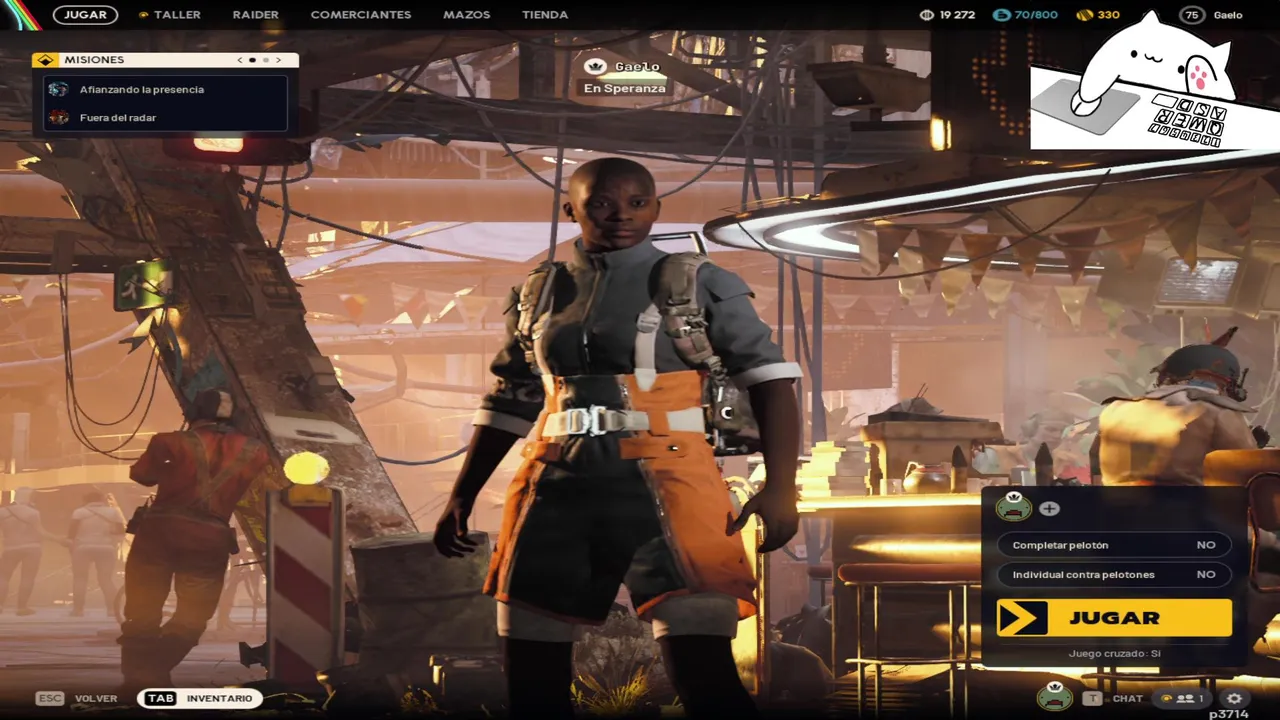Screen dimensions: 1280x720
Task: Go to the COMERCIANTES tab
Action: click(361, 15)
